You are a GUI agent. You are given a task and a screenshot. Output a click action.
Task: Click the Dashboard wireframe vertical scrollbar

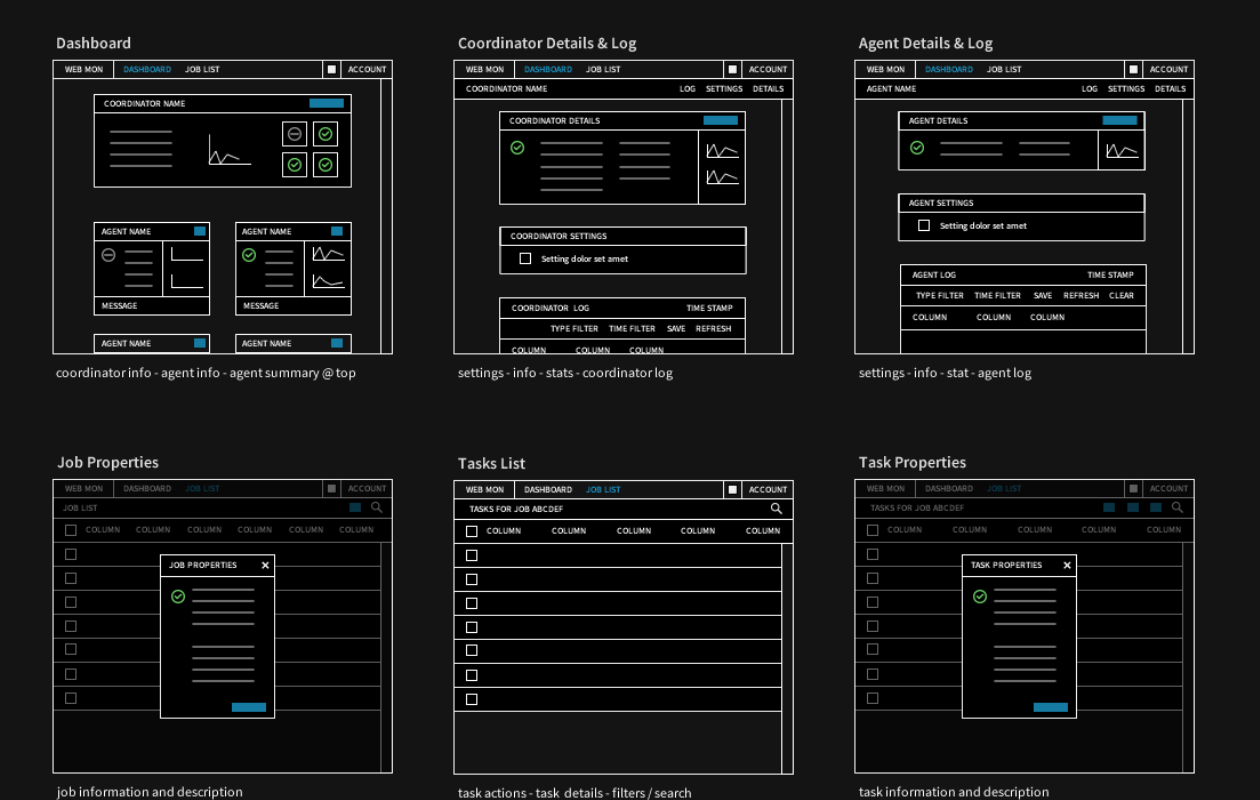point(386,216)
